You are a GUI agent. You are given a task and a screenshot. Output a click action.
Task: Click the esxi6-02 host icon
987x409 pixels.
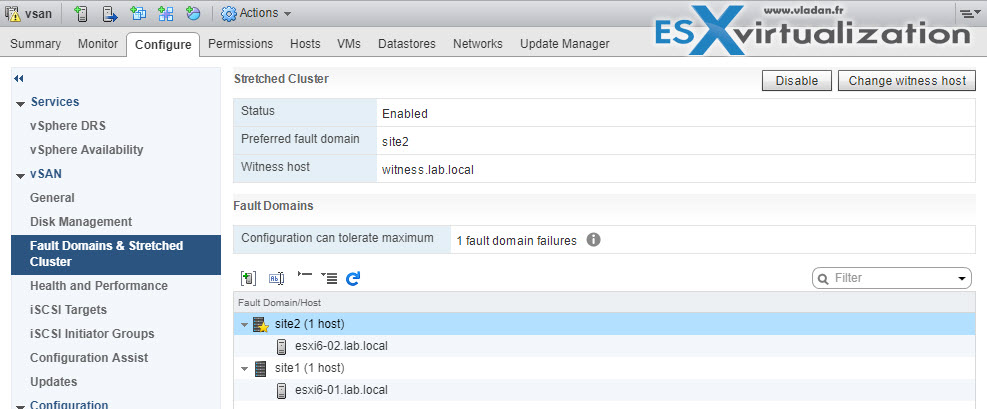[282, 346]
